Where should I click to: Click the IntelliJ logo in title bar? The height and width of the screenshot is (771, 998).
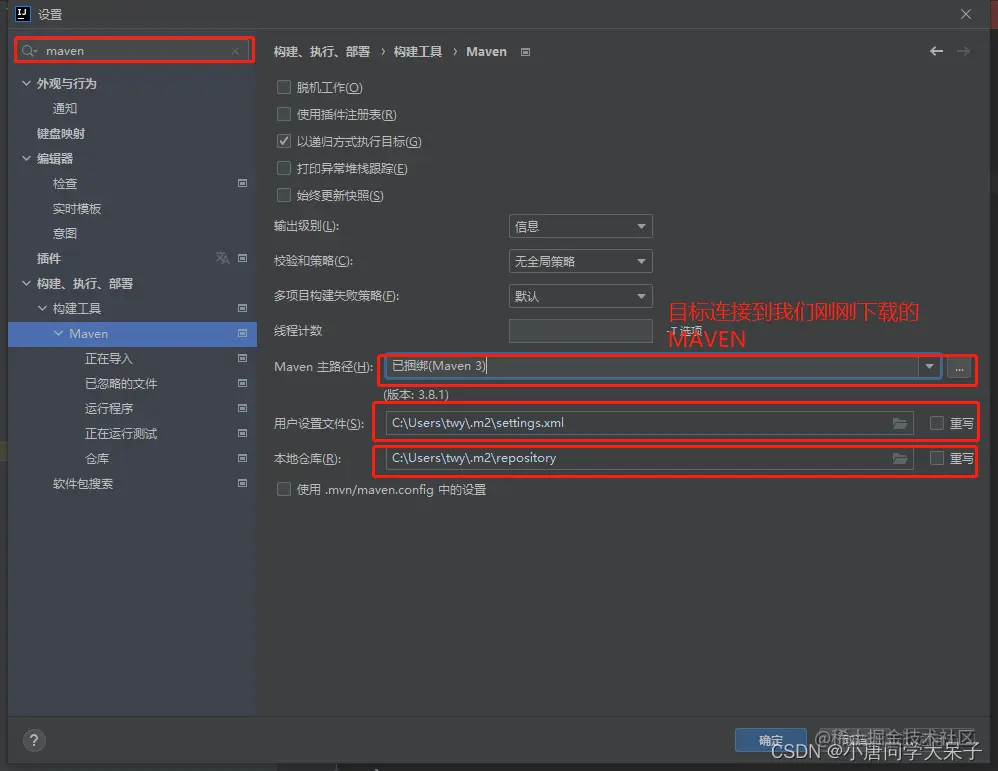coord(22,14)
